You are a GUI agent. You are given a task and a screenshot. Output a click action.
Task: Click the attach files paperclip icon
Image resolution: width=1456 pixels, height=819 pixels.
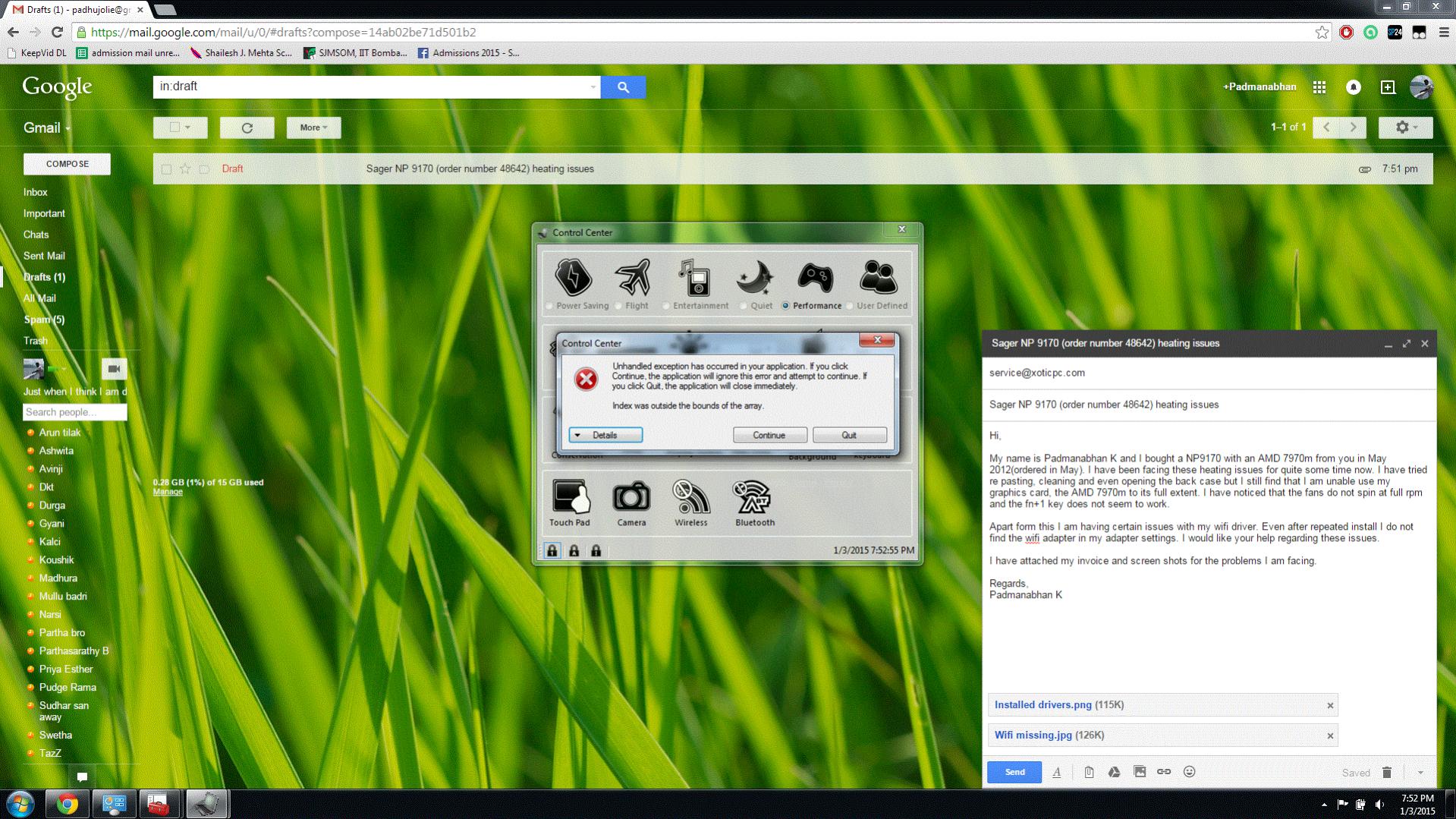(x=1089, y=772)
